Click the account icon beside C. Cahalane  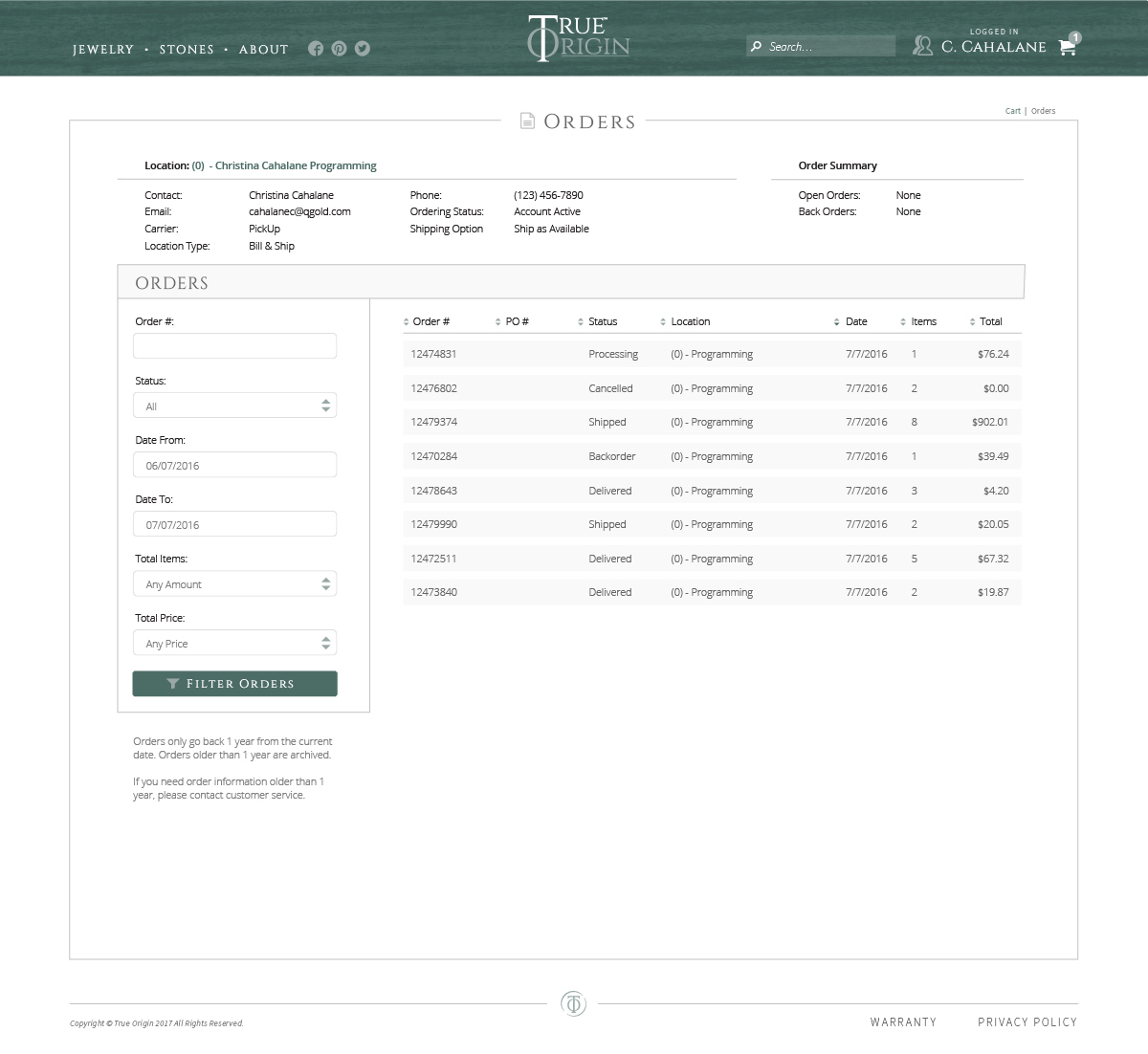(923, 45)
